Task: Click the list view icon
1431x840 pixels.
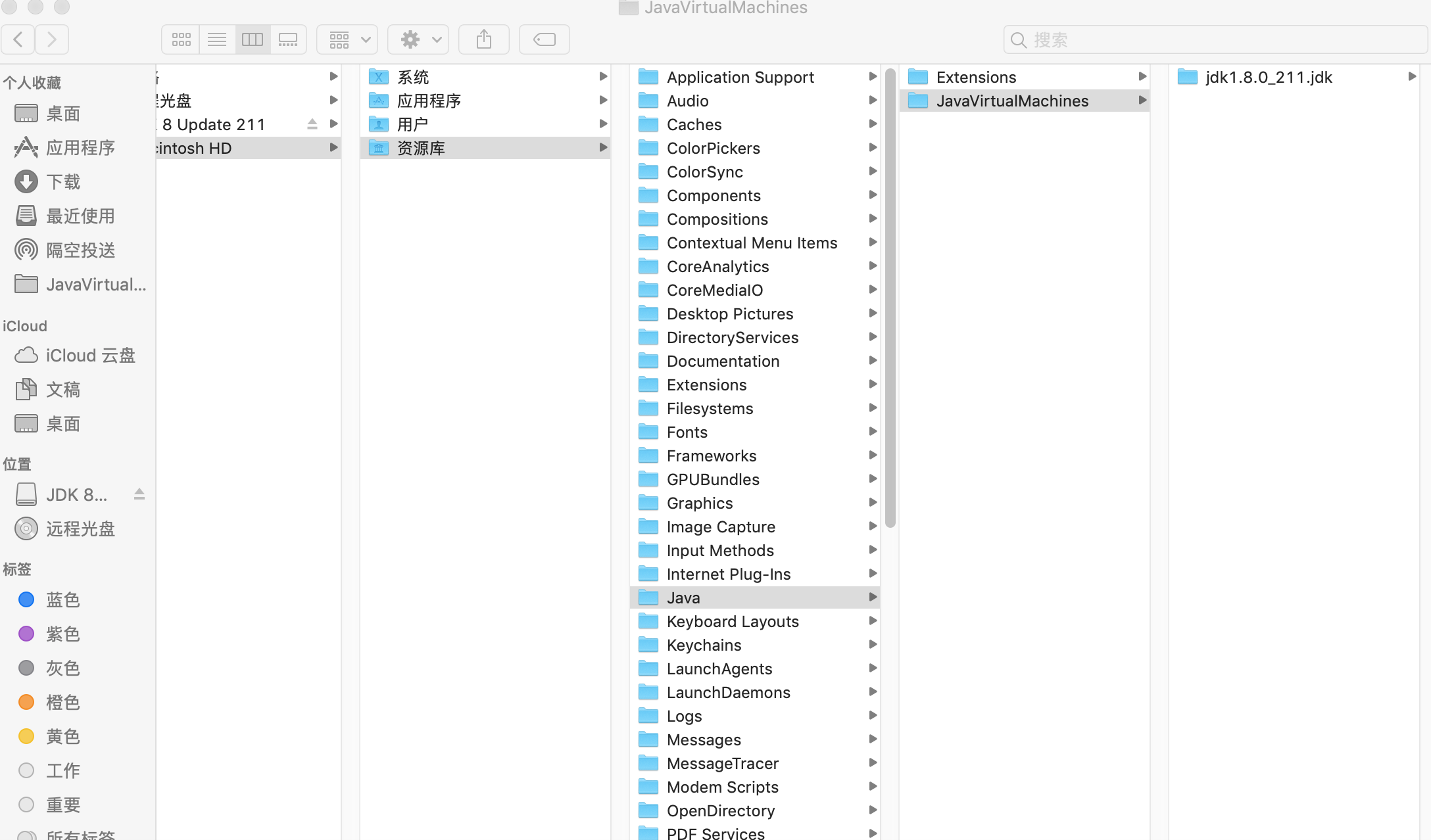Action: [217, 39]
